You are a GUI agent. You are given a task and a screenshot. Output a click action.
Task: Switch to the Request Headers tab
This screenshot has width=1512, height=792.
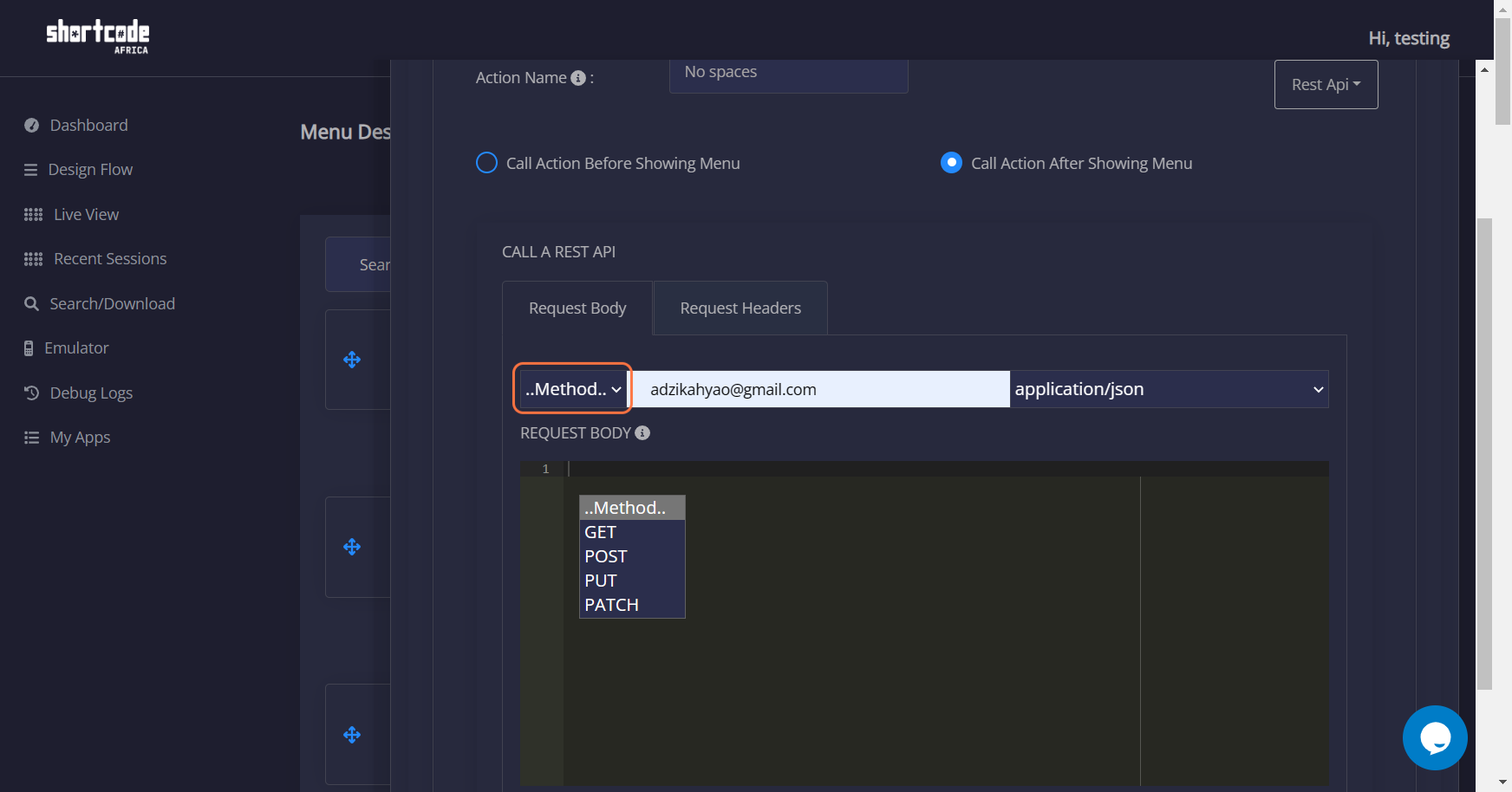pos(740,308)
